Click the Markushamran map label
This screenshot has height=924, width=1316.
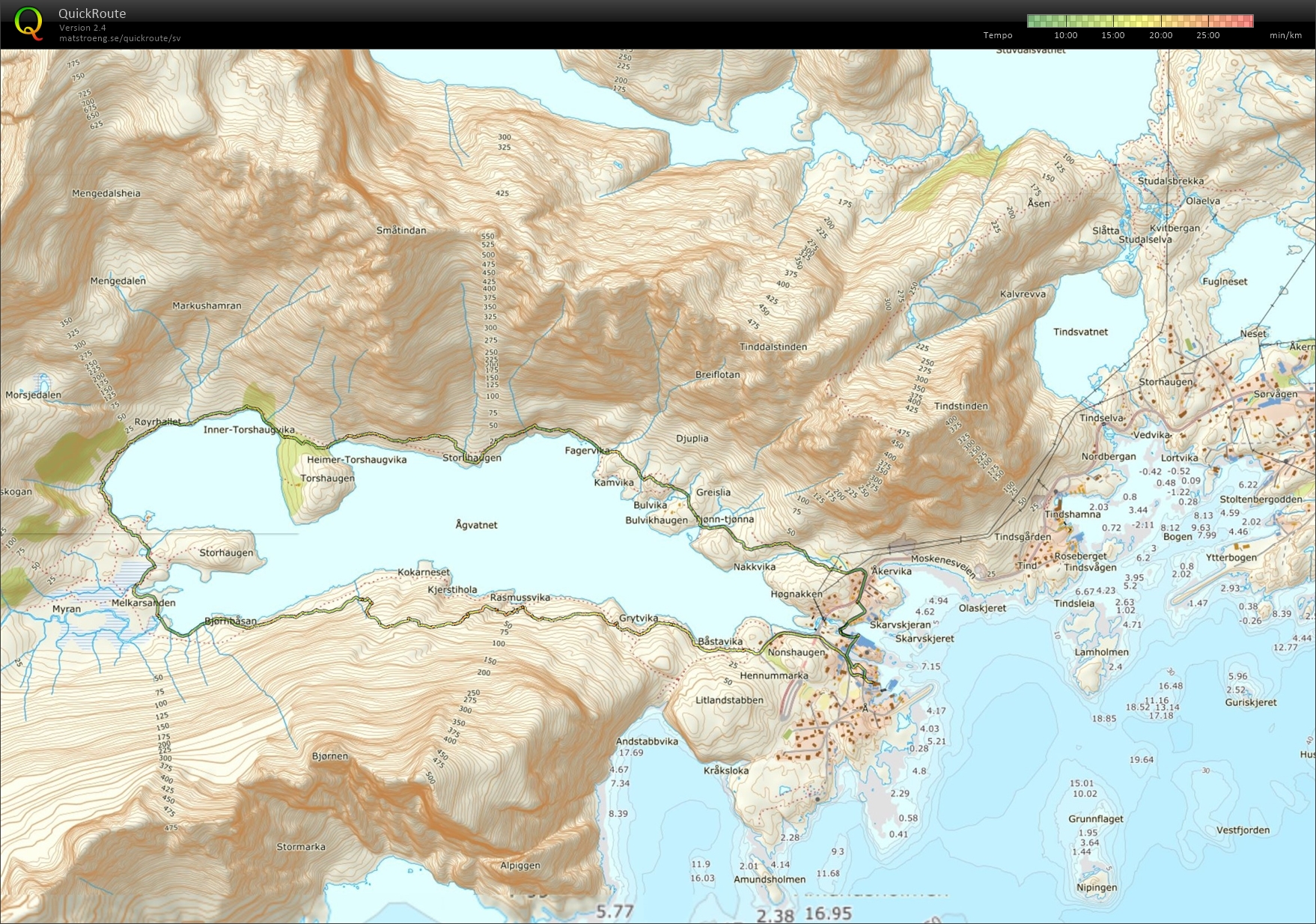point(207,306)
